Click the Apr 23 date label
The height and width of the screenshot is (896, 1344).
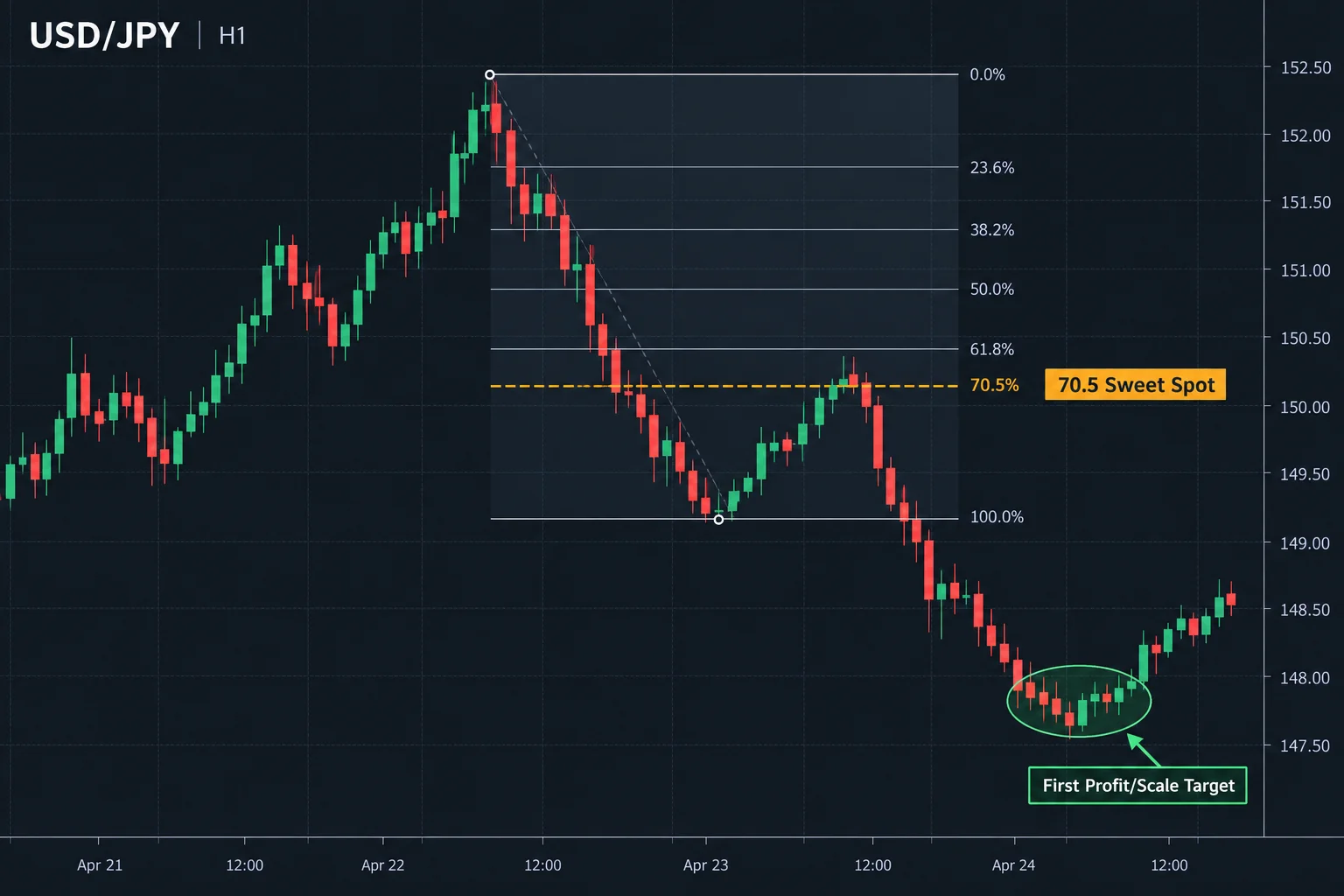[705, 865]
